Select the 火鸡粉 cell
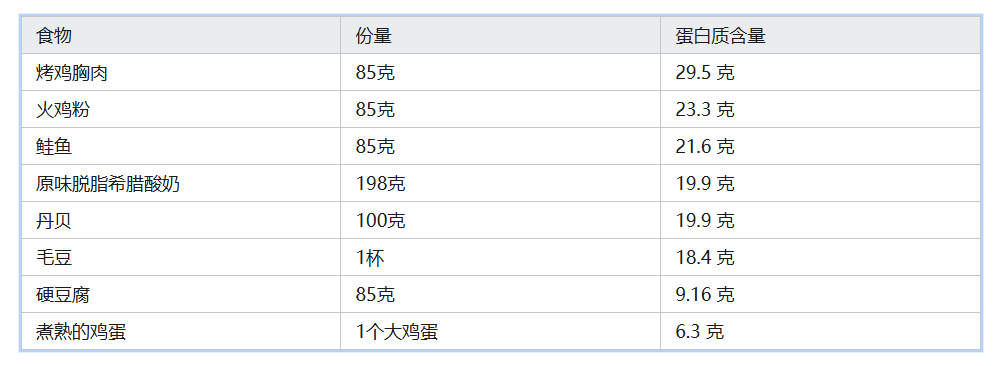1002x366 pixels. (x=181, y=110)
